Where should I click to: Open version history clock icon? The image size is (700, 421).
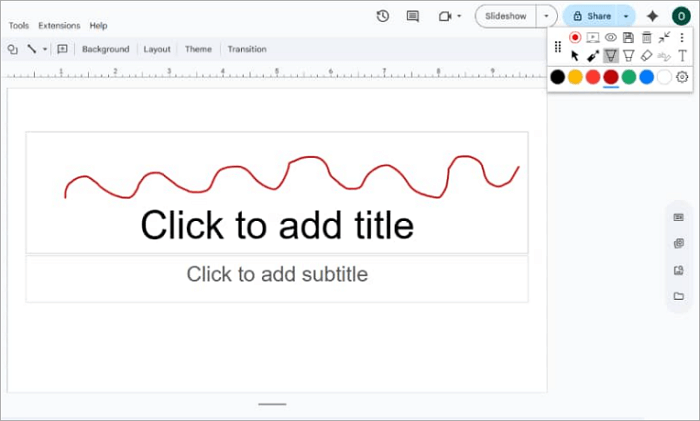click(x=383, y=17)
